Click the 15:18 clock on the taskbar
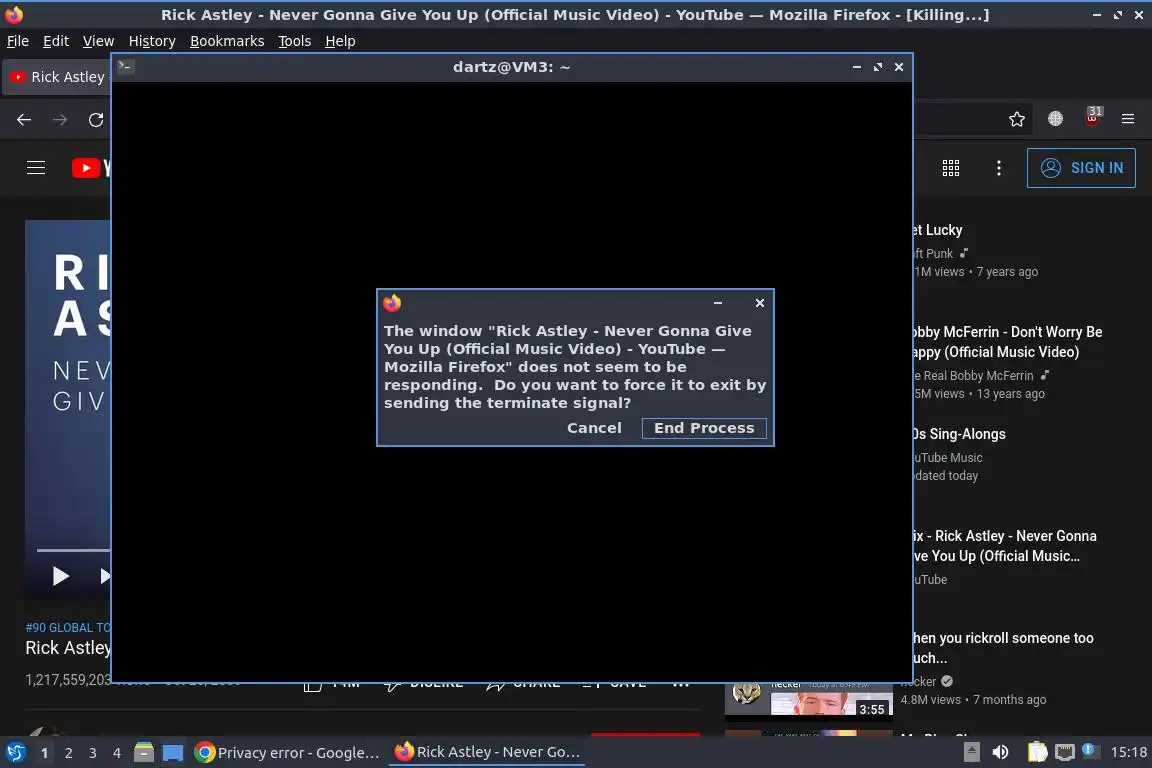Image resolution: width=1152 pixels, height=768 pixels. [1128, 752]
